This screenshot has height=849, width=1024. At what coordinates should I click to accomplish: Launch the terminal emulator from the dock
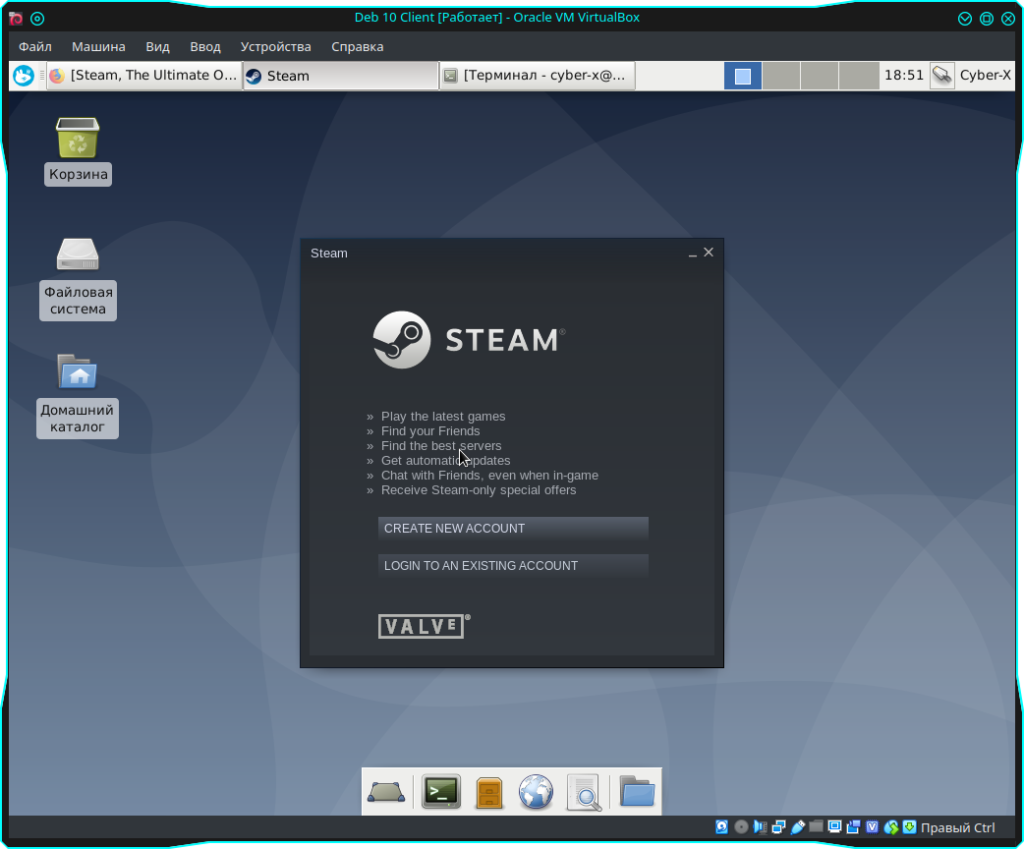pyautogui.click(x=441, y=792)
